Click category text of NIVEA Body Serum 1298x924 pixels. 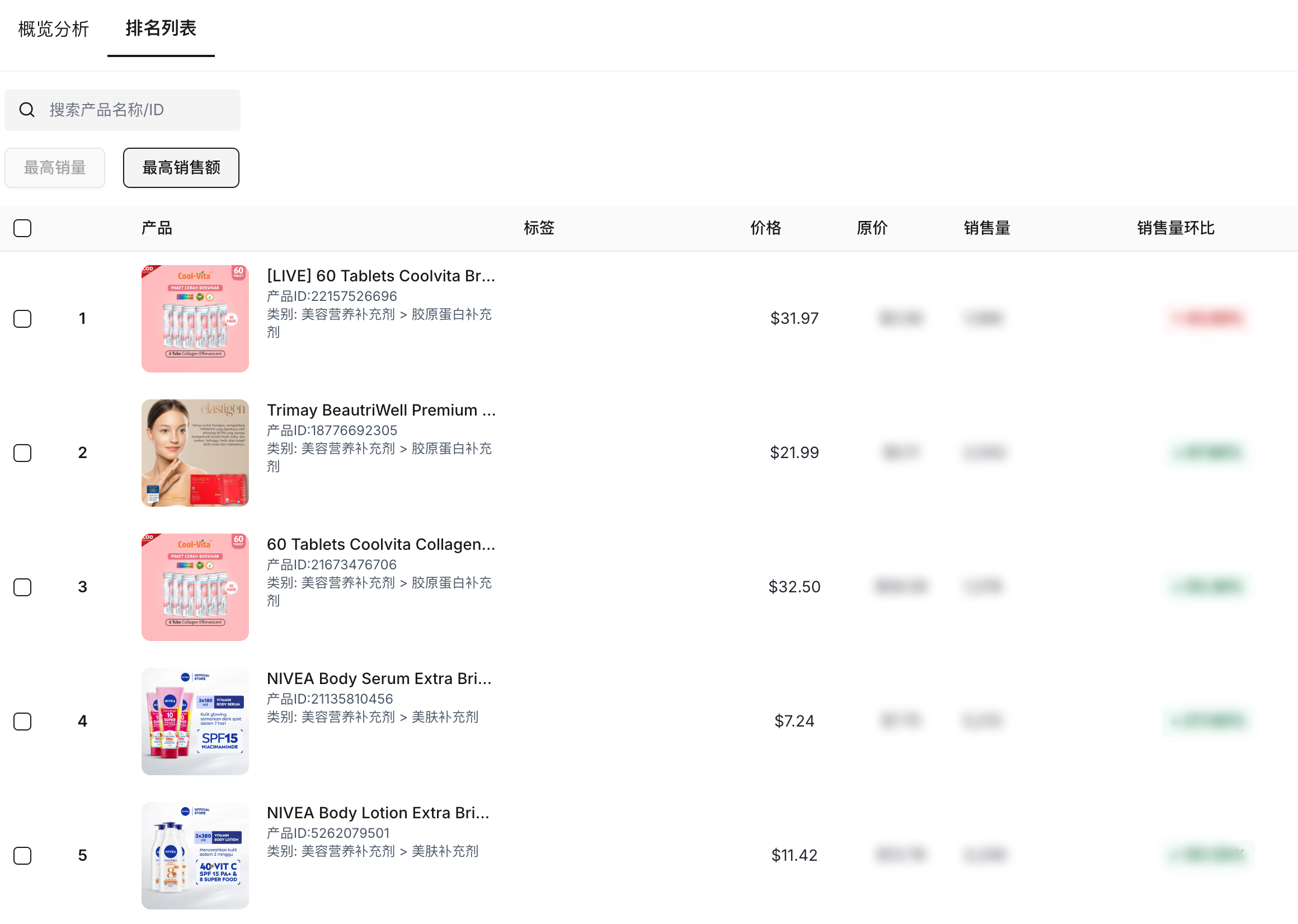coord(373,718)
